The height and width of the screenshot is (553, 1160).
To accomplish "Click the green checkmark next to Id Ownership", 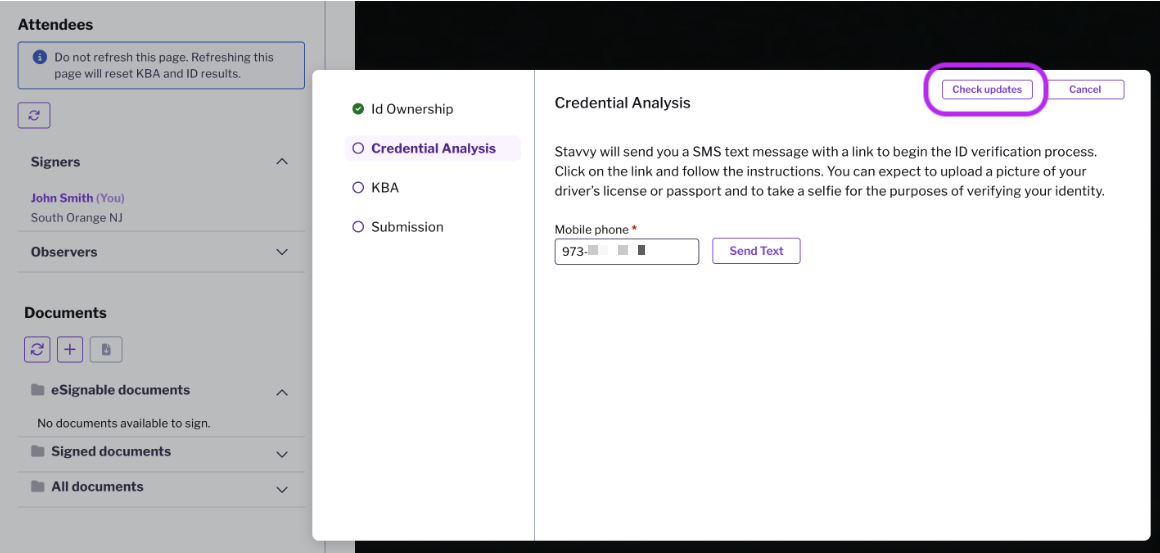I will [x=358, y=109].
